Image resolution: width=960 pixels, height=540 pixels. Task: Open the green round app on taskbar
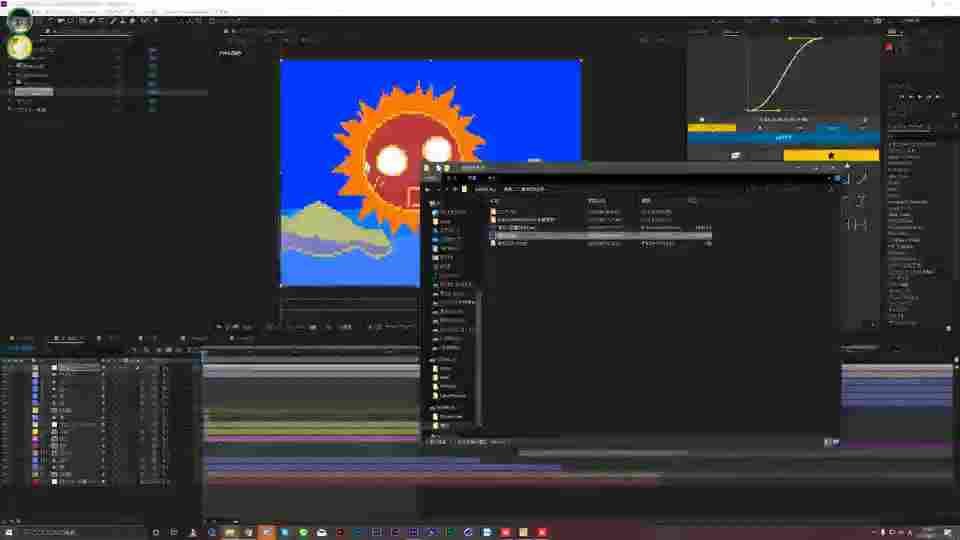(303, 533)
